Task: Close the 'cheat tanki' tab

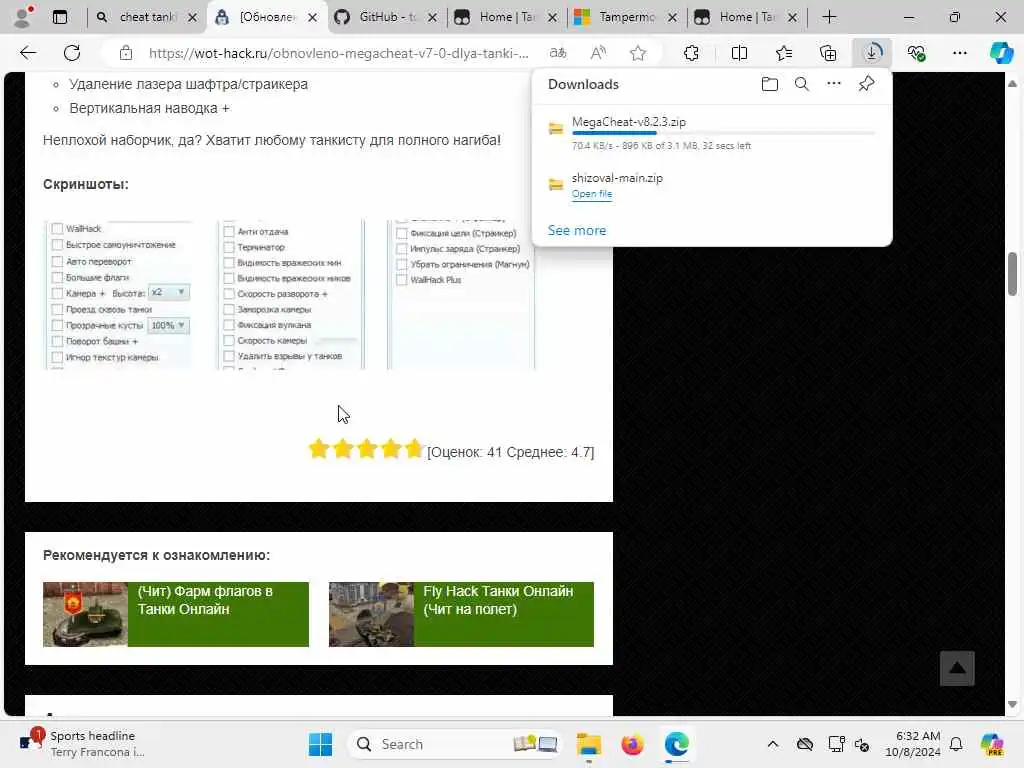Action: [x=192, y=18]
